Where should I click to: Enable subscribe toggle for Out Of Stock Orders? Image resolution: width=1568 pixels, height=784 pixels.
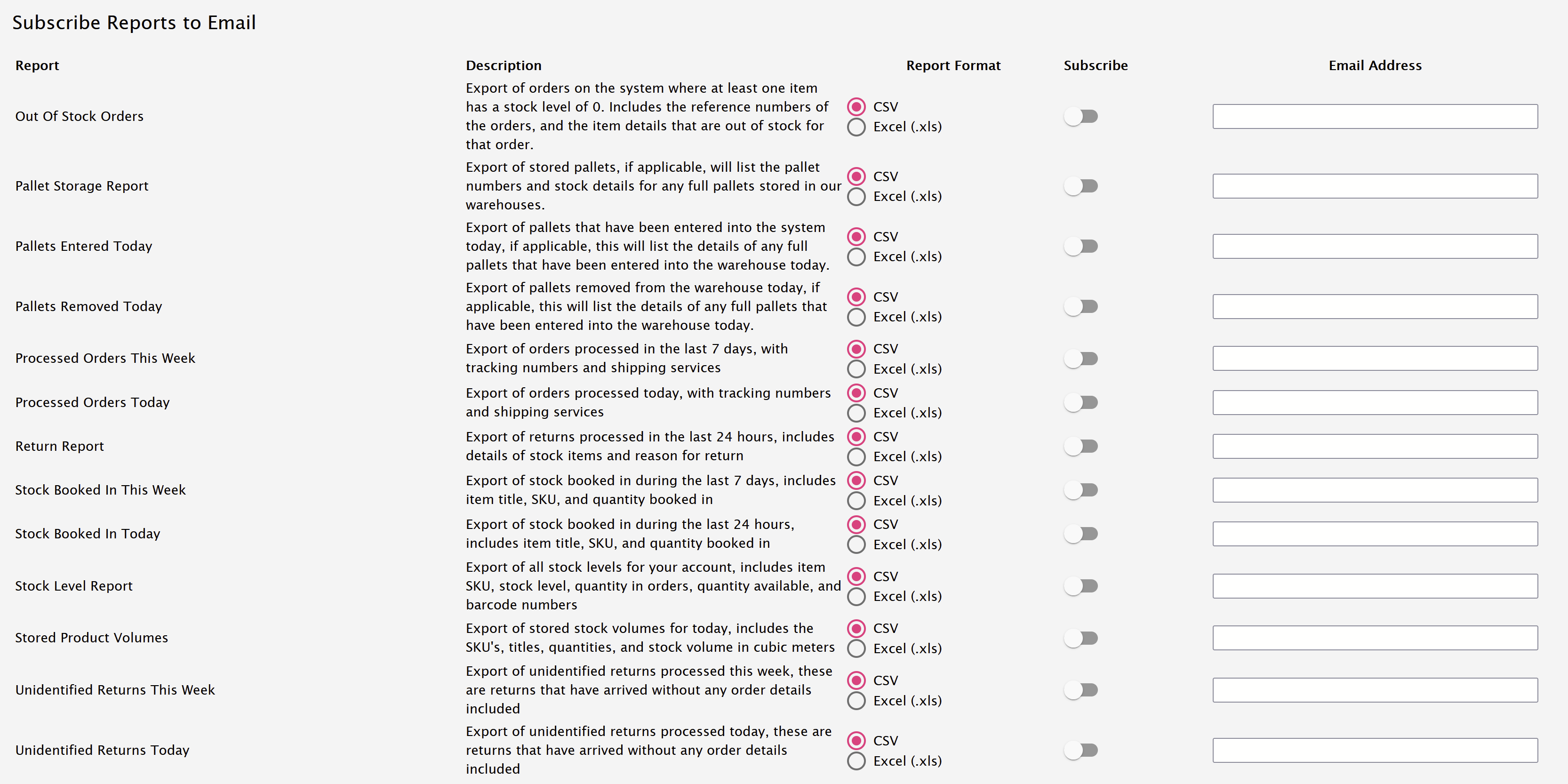click(1080, 116)
